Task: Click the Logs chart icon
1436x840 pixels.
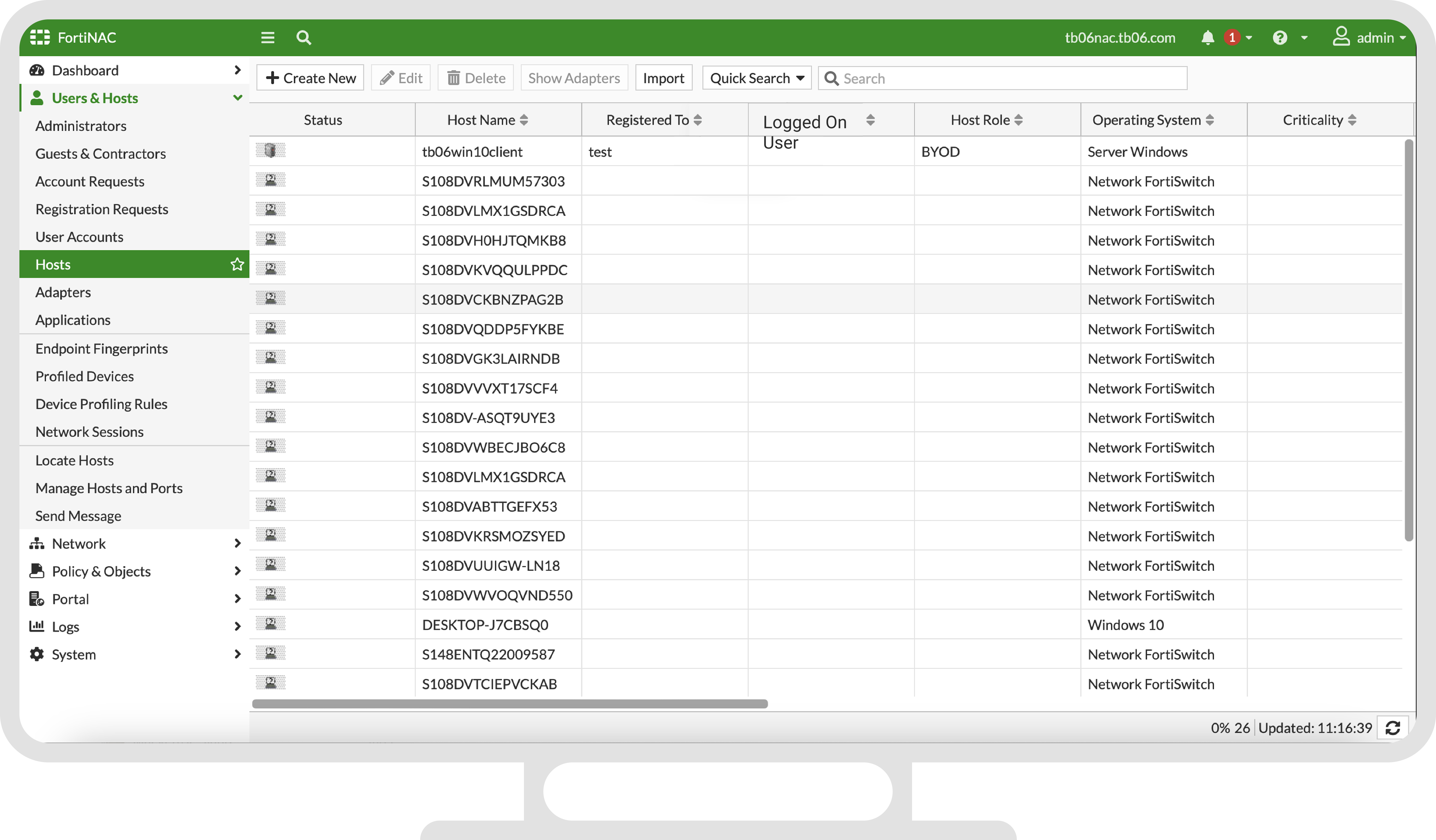Action: coord(37,626)
